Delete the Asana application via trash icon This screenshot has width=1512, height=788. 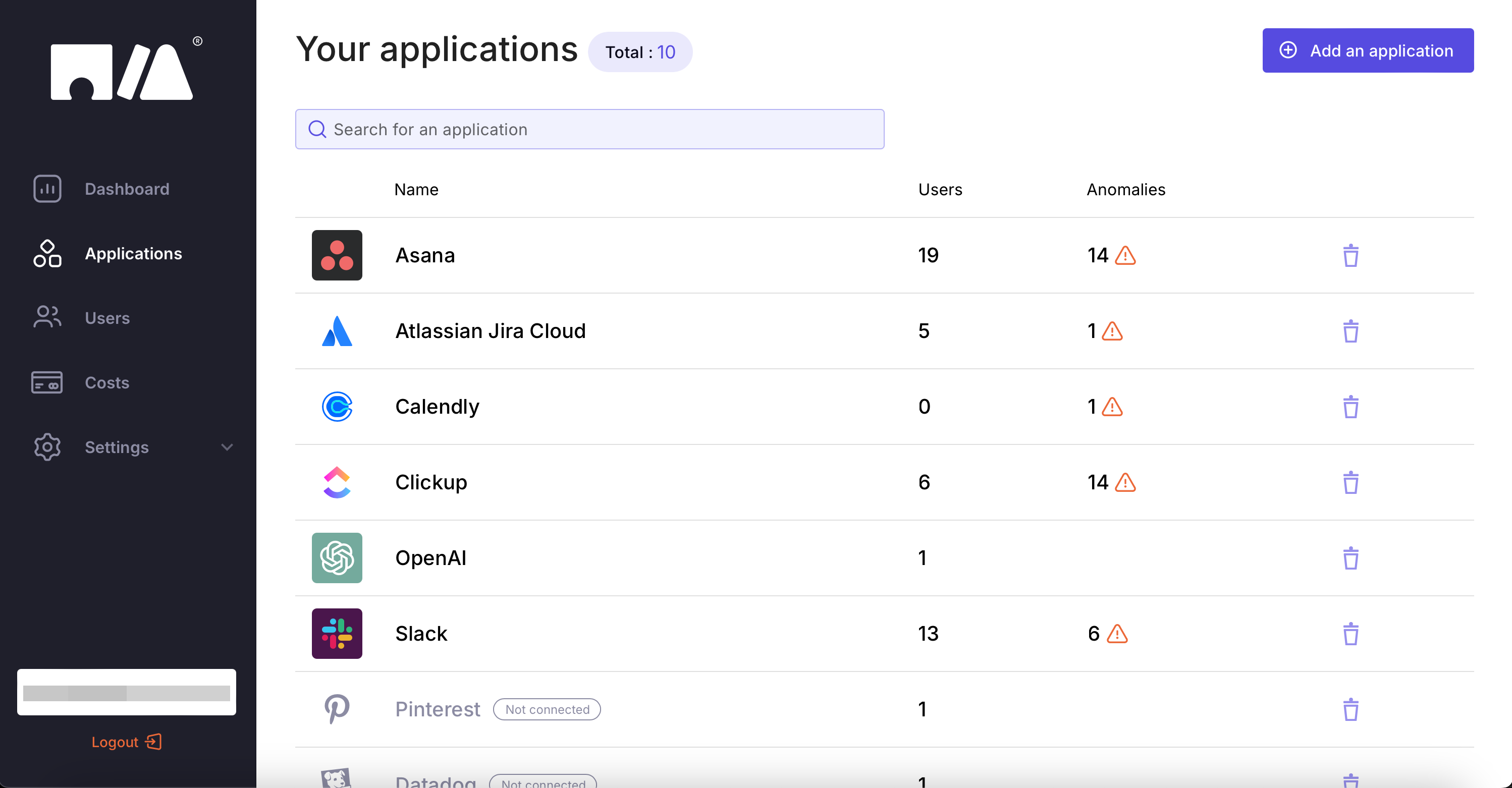click(x=1351, y=255)
